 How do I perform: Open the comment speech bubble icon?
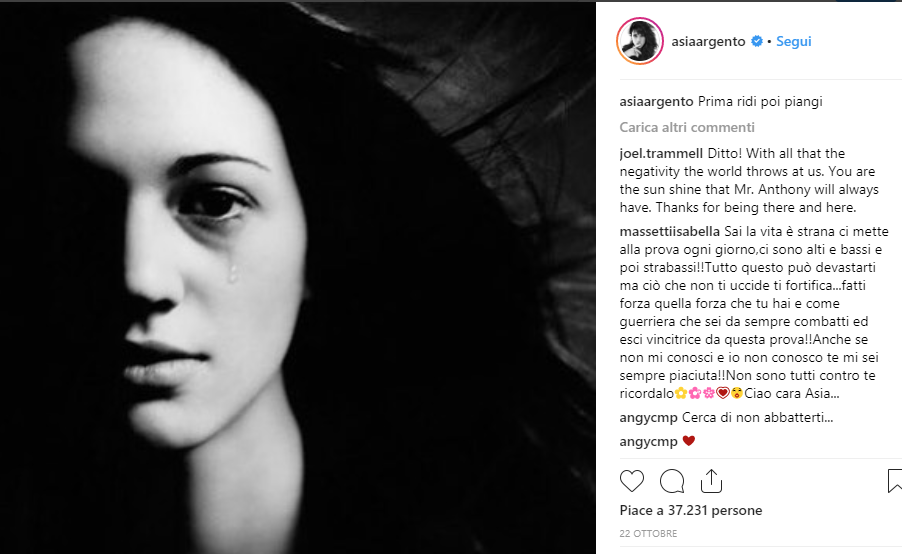[x=671, y=481]
